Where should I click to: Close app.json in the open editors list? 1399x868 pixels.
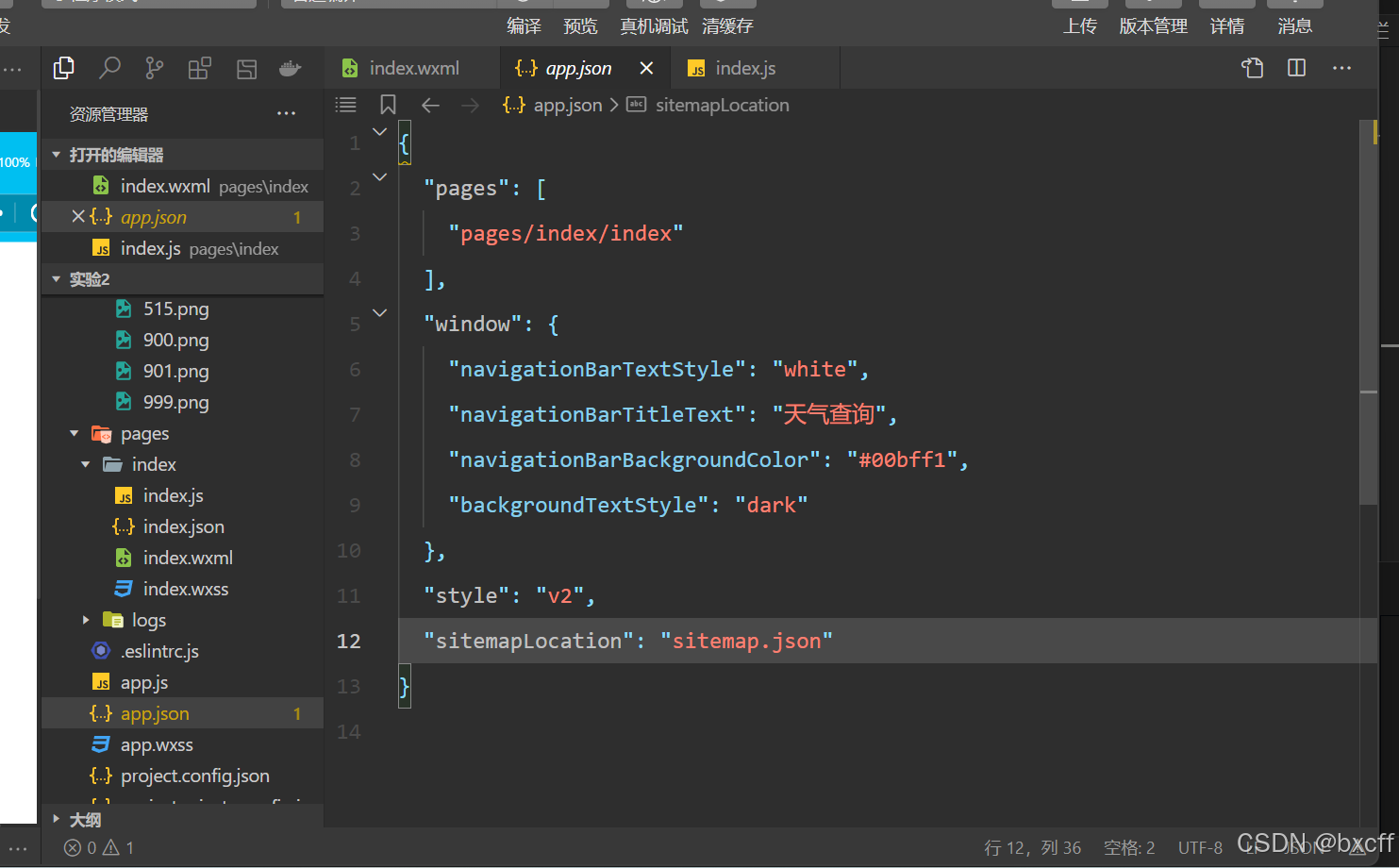coord(78,217)
